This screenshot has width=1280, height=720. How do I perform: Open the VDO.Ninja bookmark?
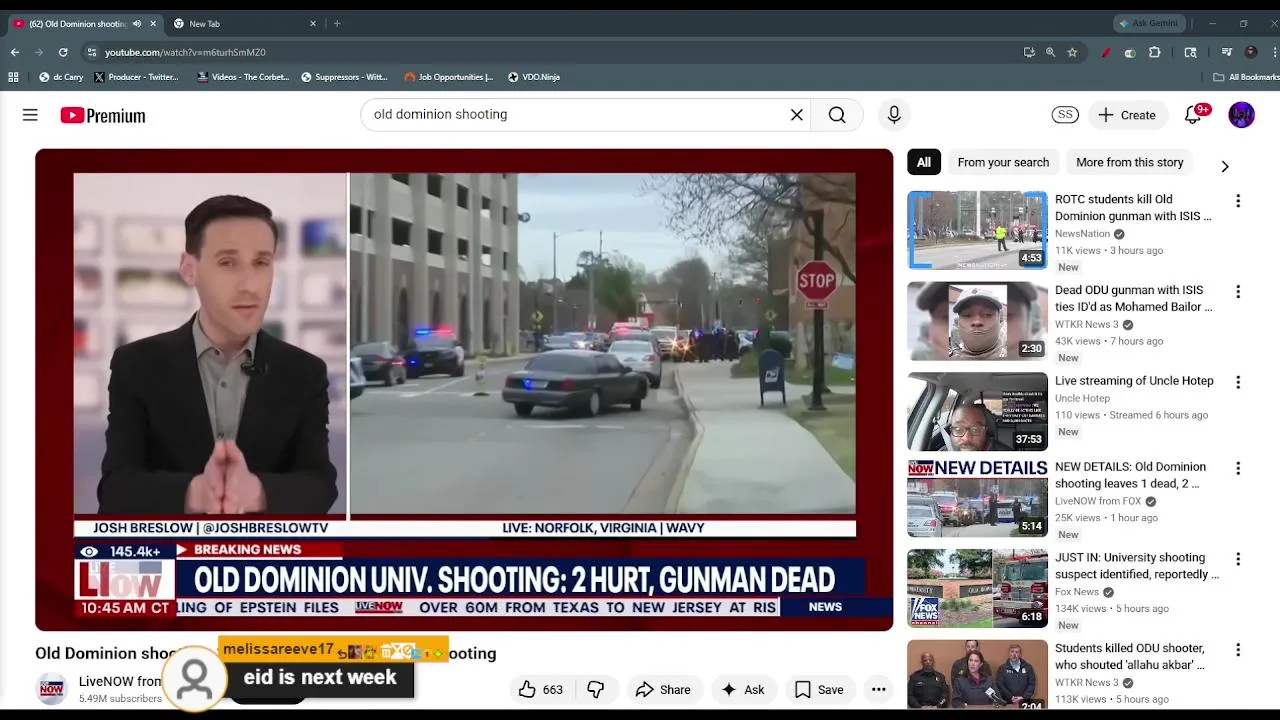[534, 77]
